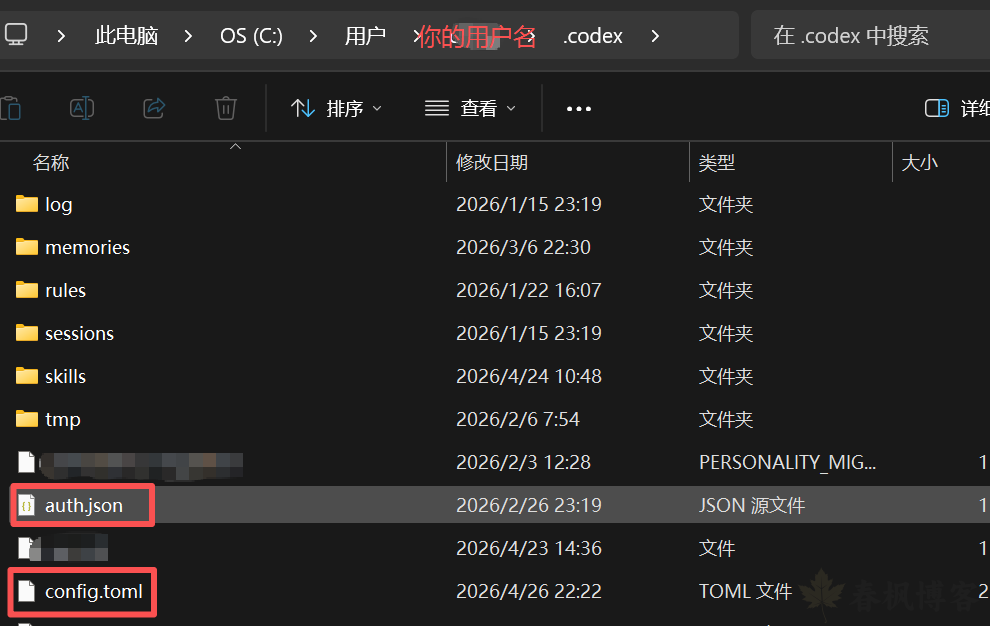This screenshot has height=626, width=990.
Task: Click the log folder icon
Action: pyautogui.click(x=27, y=204)
